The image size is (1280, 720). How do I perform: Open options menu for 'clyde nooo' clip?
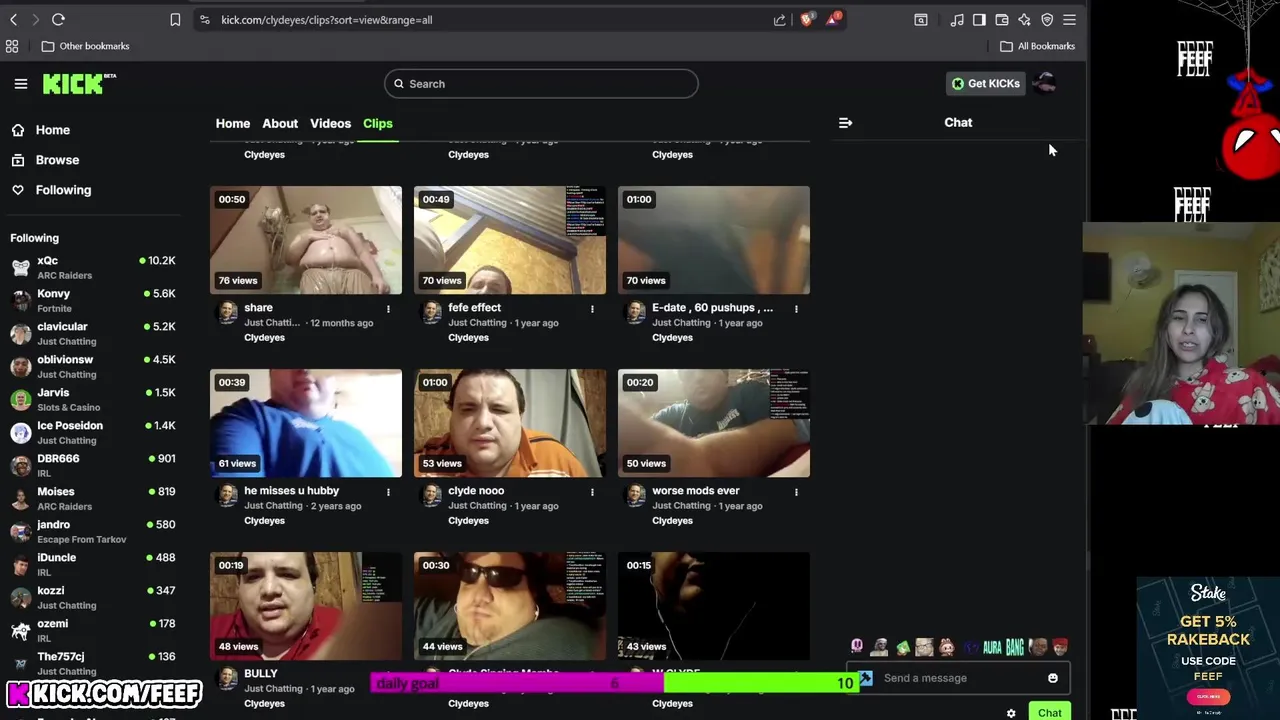click(x=592, y=492)
